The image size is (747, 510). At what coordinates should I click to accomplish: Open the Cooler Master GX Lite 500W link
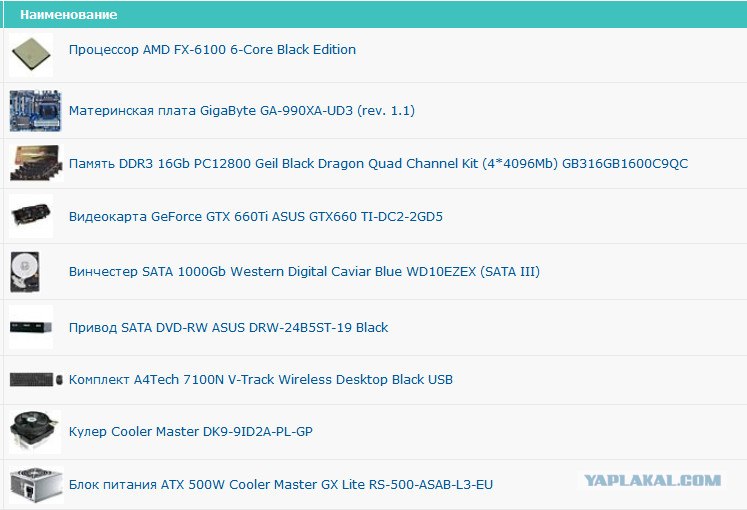click(280, 485)
